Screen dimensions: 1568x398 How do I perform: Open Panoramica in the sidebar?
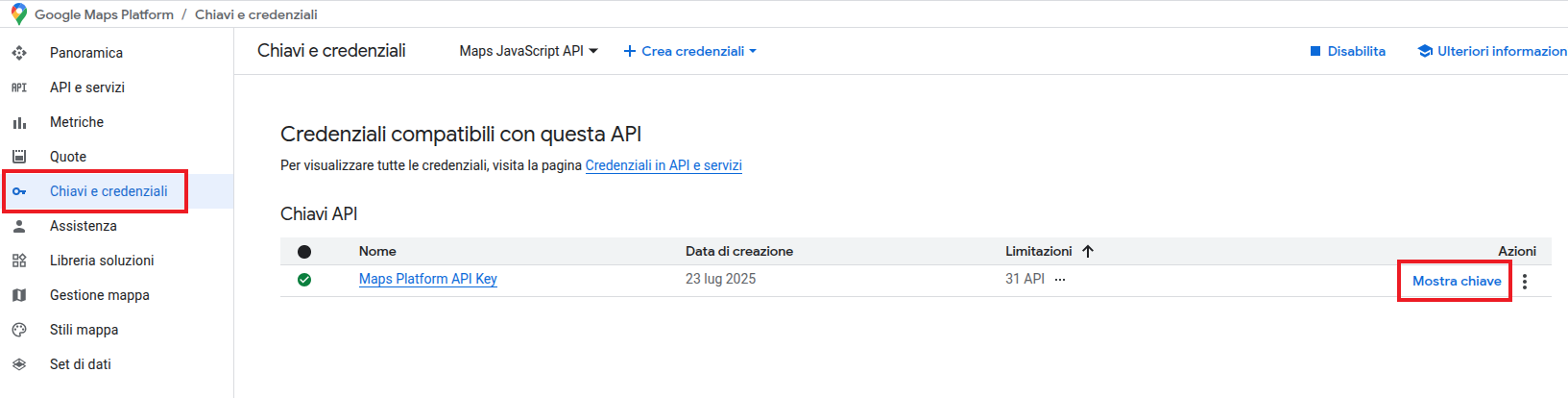[86, 53]
